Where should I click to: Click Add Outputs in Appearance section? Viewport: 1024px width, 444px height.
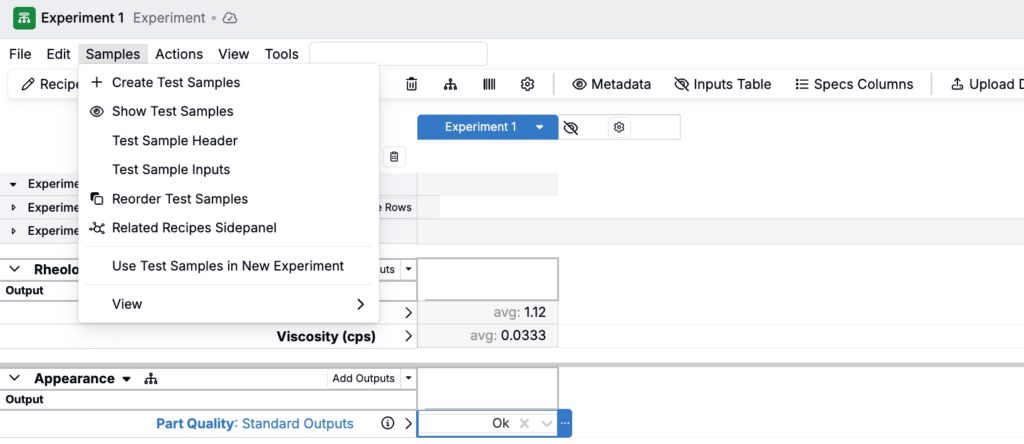pos(363,379)
